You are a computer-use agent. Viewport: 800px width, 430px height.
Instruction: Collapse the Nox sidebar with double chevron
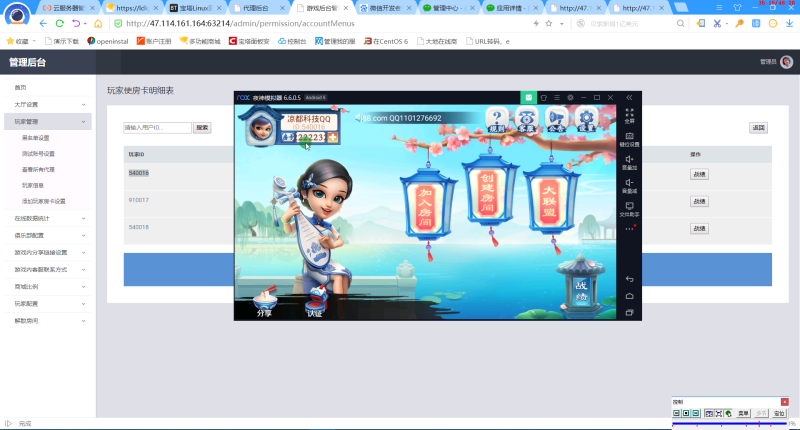pos(629,97)
